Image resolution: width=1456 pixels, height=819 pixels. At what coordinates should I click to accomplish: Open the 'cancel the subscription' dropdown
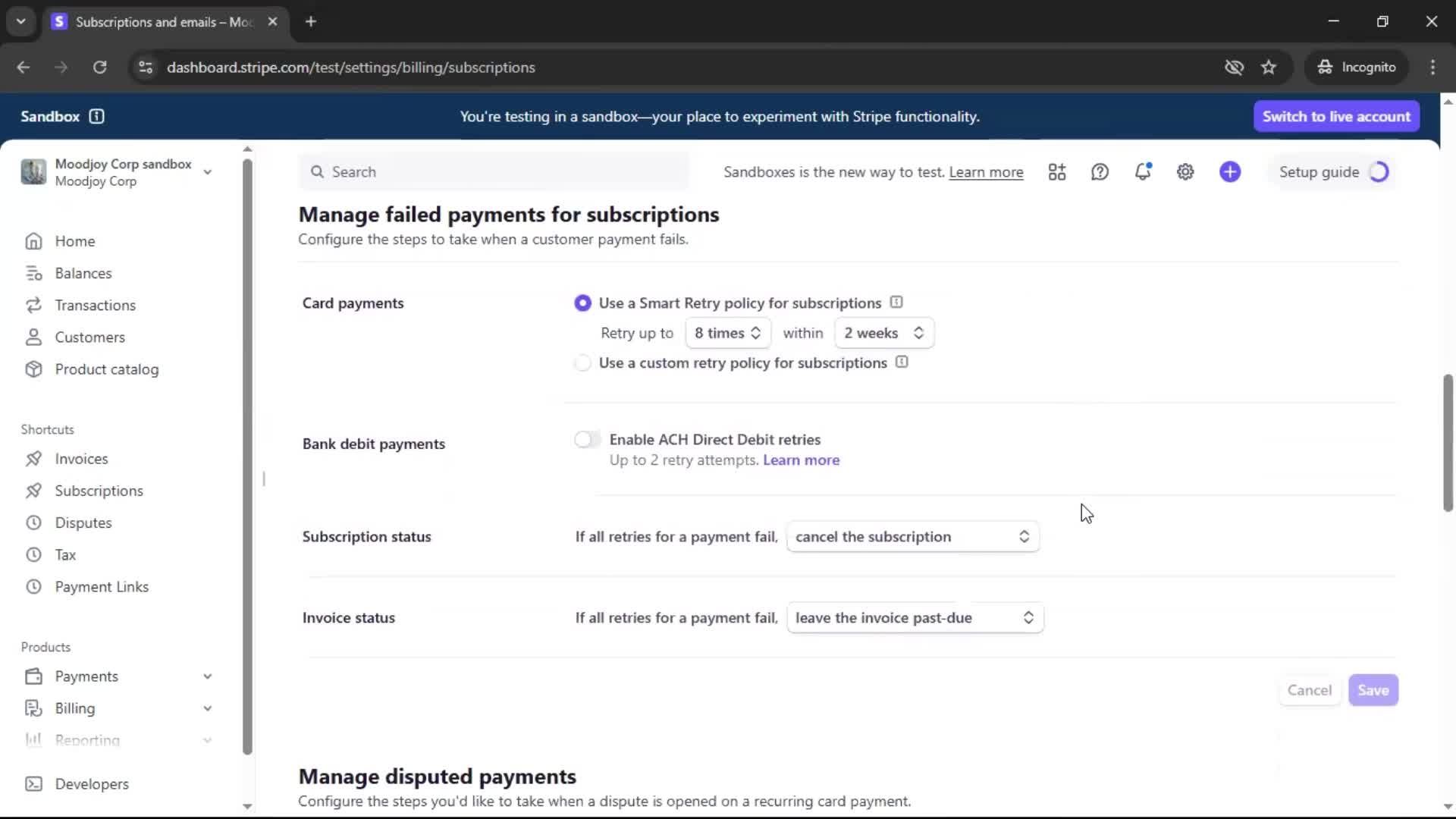tap(912, 537)
